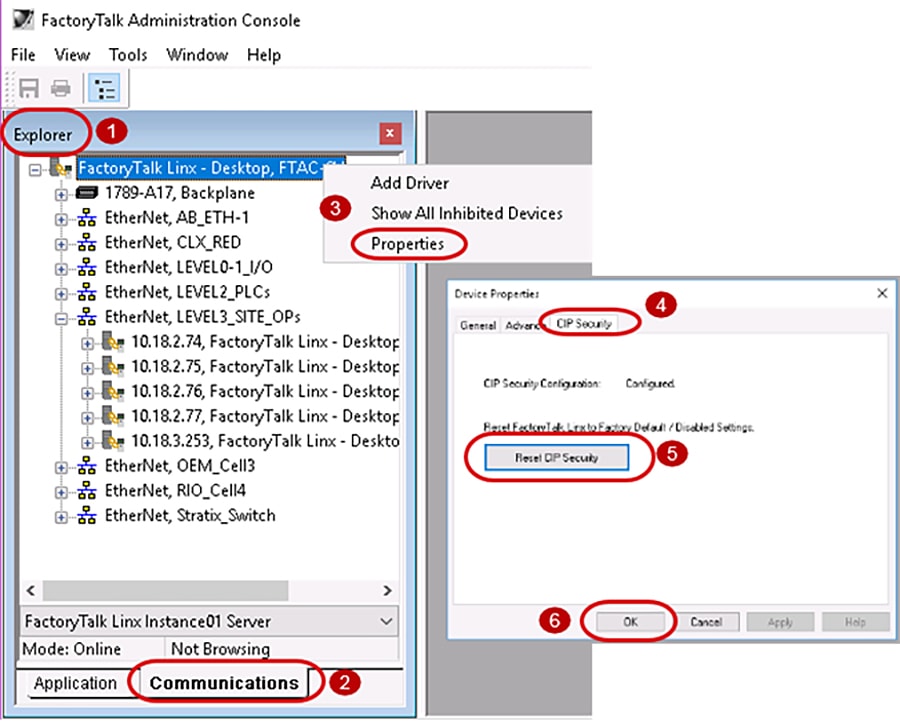Open the General tab in Device Properties

pyautogui.click(x=478, y=325)
